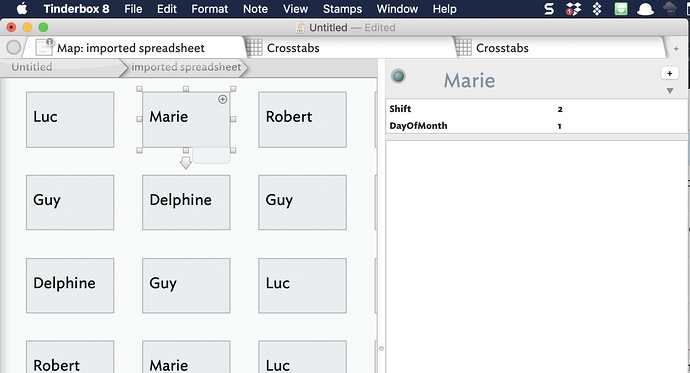This screenshot has height=373, width=690.
Task: Click the plus badge on Marie note
Action: 223,99
